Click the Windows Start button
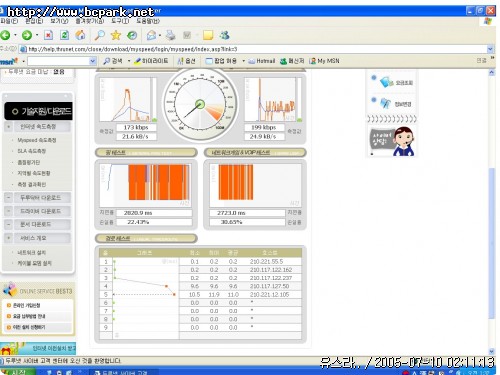Viewport: 500px width, 375px height. click(17, 371)
